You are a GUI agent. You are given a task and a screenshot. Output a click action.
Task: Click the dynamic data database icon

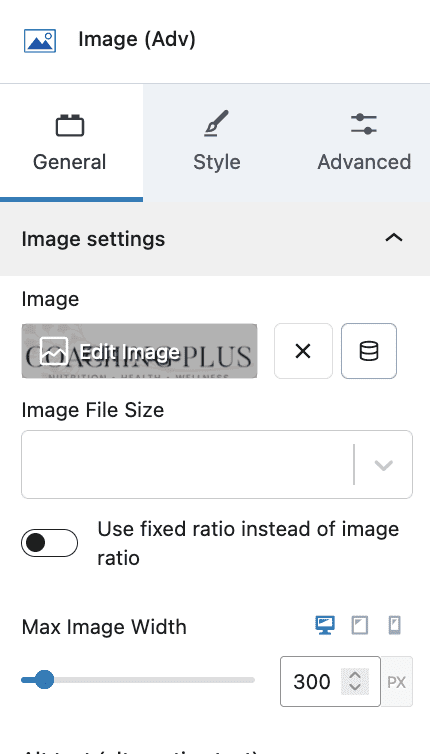(369, 351)
